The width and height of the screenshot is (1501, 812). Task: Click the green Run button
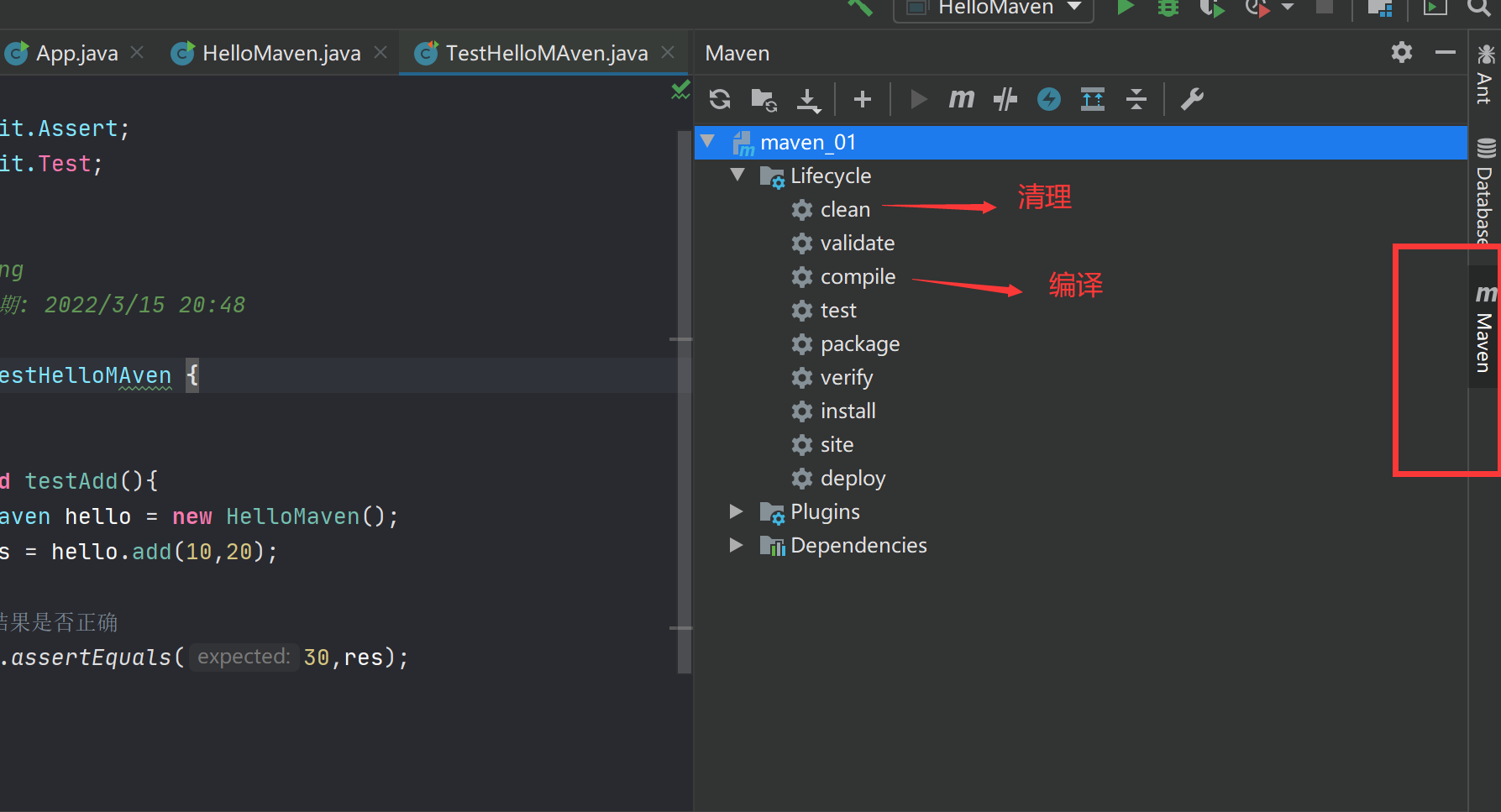tap(1126, 8)
